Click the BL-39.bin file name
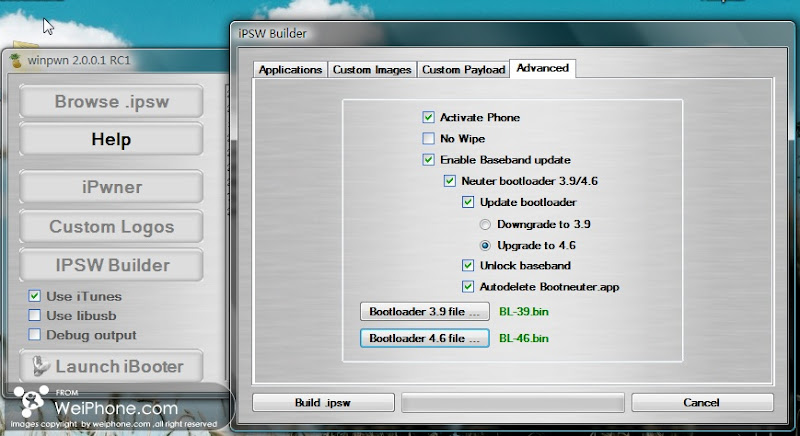This screenshot has height=436, width=800. click(x=524, y=312)
